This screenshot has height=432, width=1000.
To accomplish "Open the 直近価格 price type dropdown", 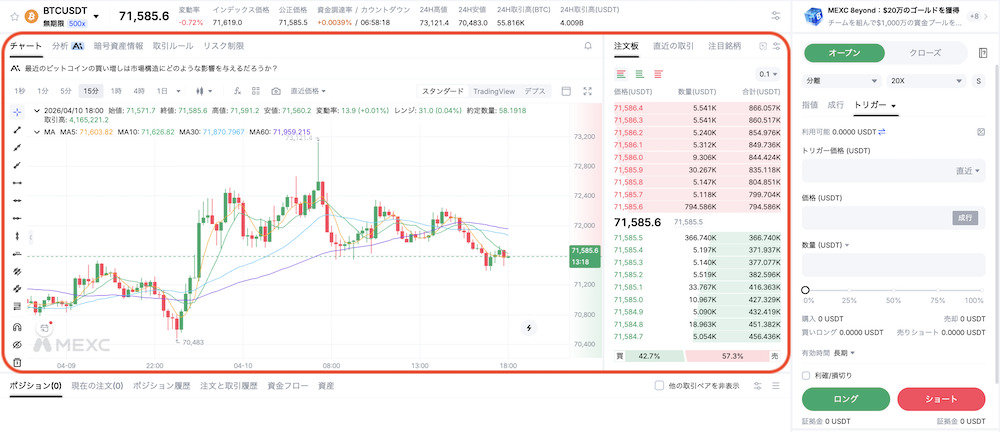I will pos(308,91).
